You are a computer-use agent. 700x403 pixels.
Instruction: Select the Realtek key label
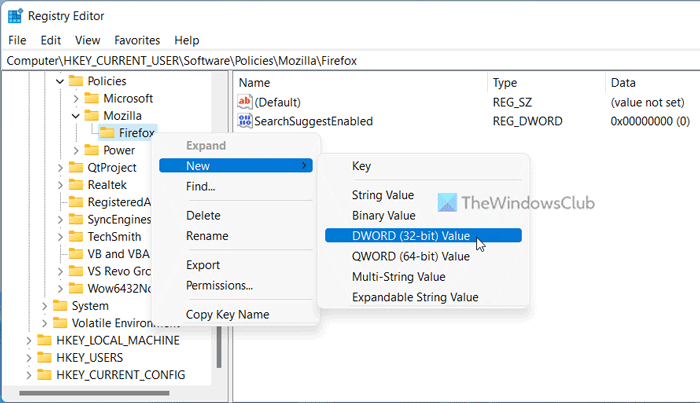tap(107, 185)
